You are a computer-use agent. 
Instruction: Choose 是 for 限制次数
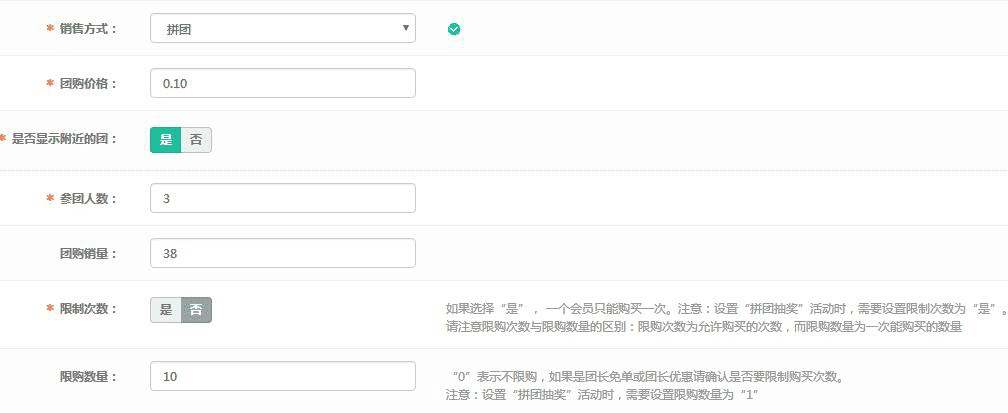[x=166, y=310]
